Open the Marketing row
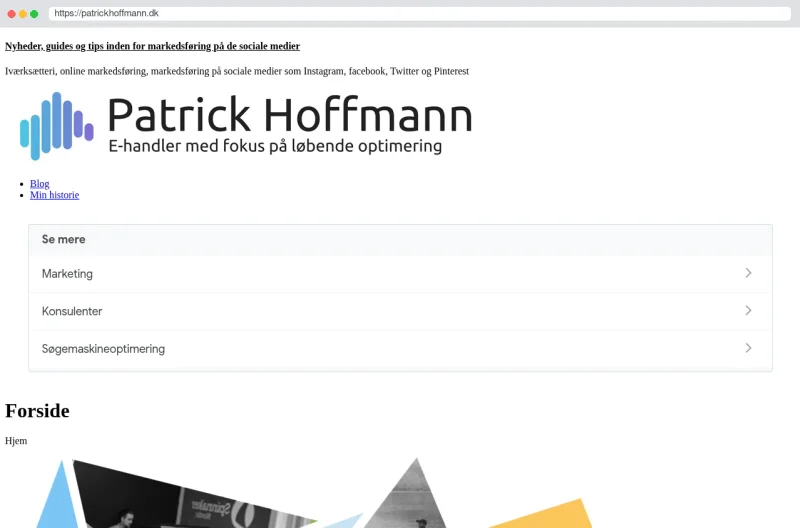Screen dimensions: 800x528 (401, 274)
